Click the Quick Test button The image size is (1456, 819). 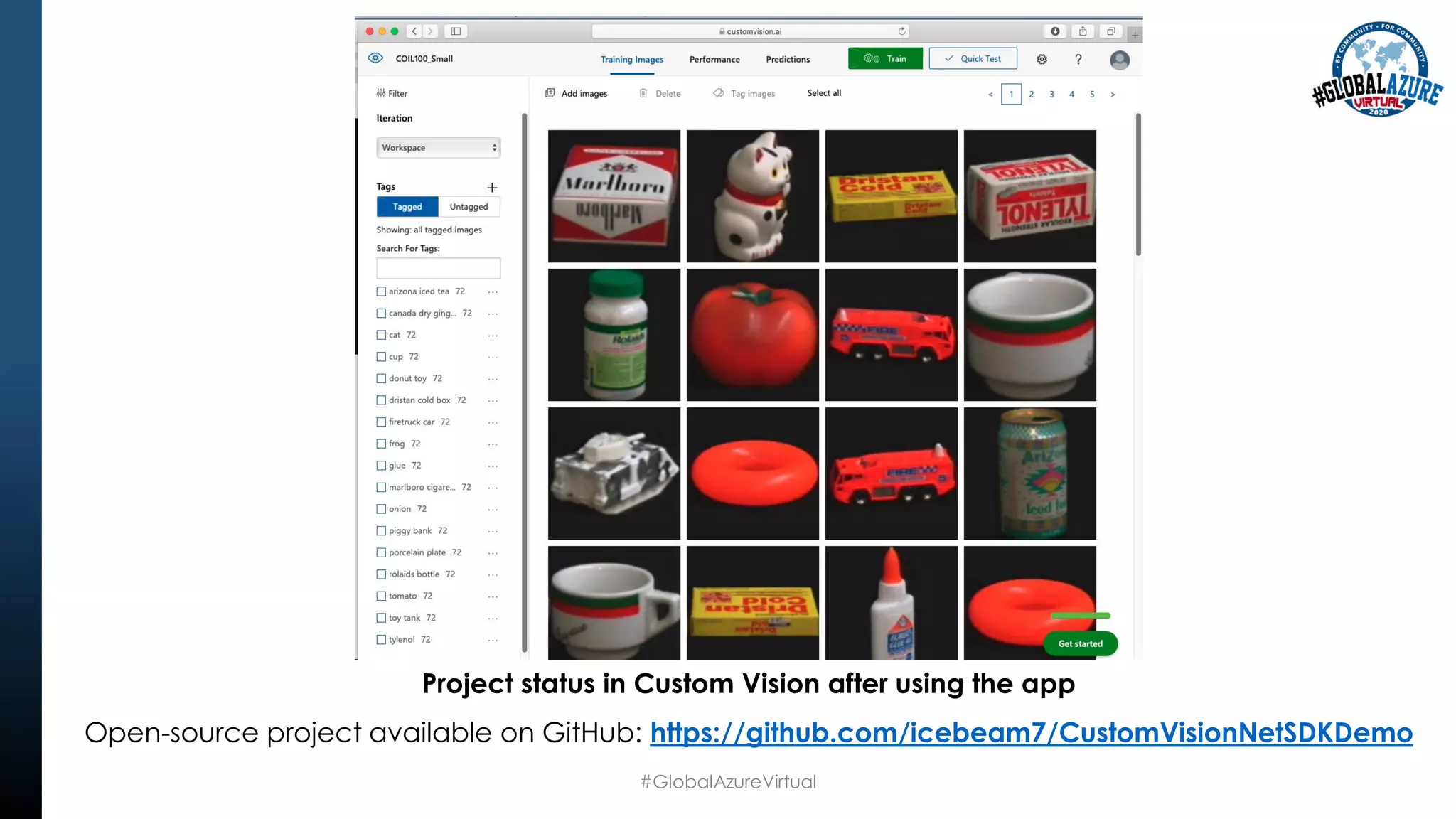pos(973,58)
